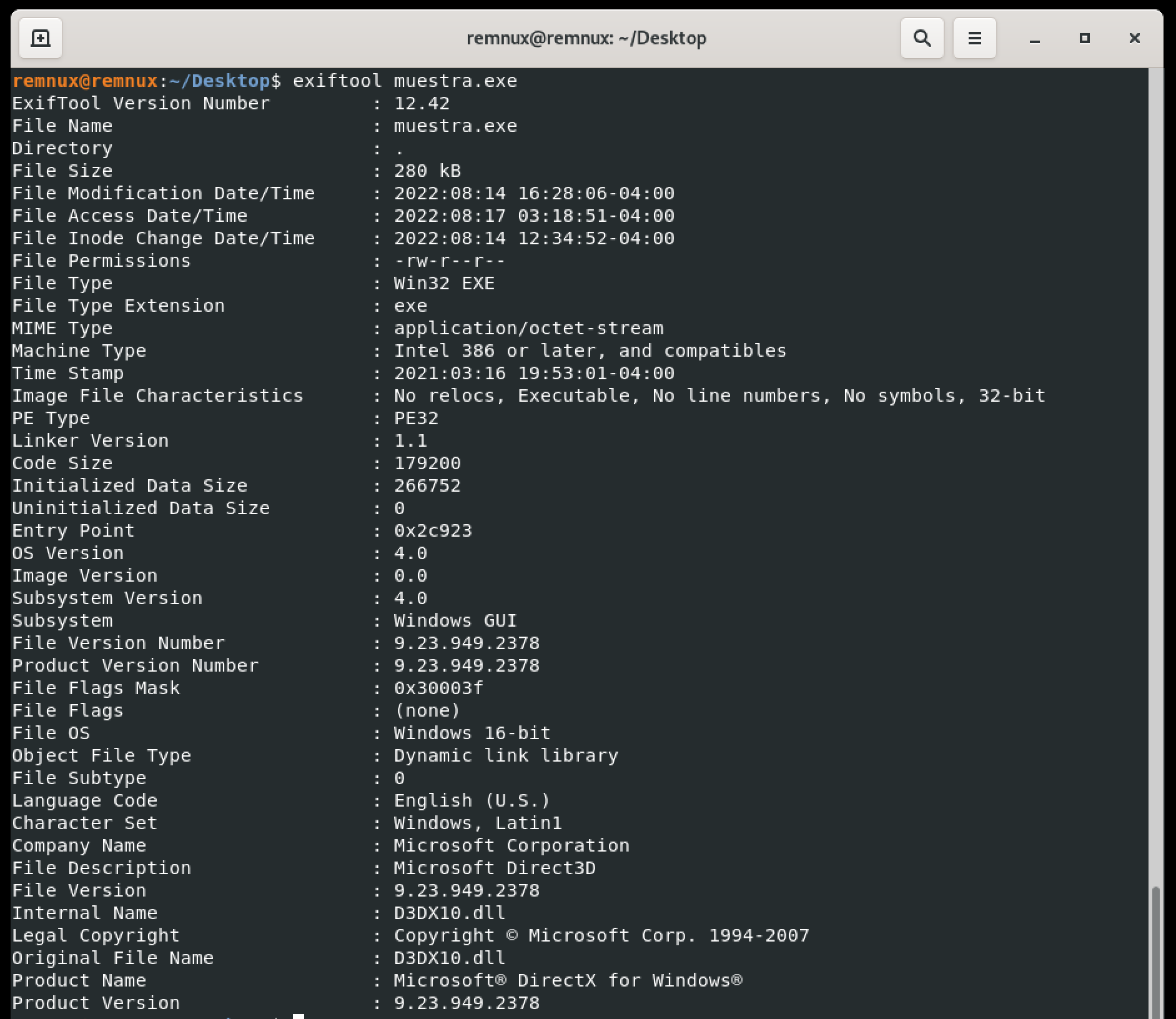Click the permissions value -rw-r--r--
1176x1019 pixels.
coord(450,261)
